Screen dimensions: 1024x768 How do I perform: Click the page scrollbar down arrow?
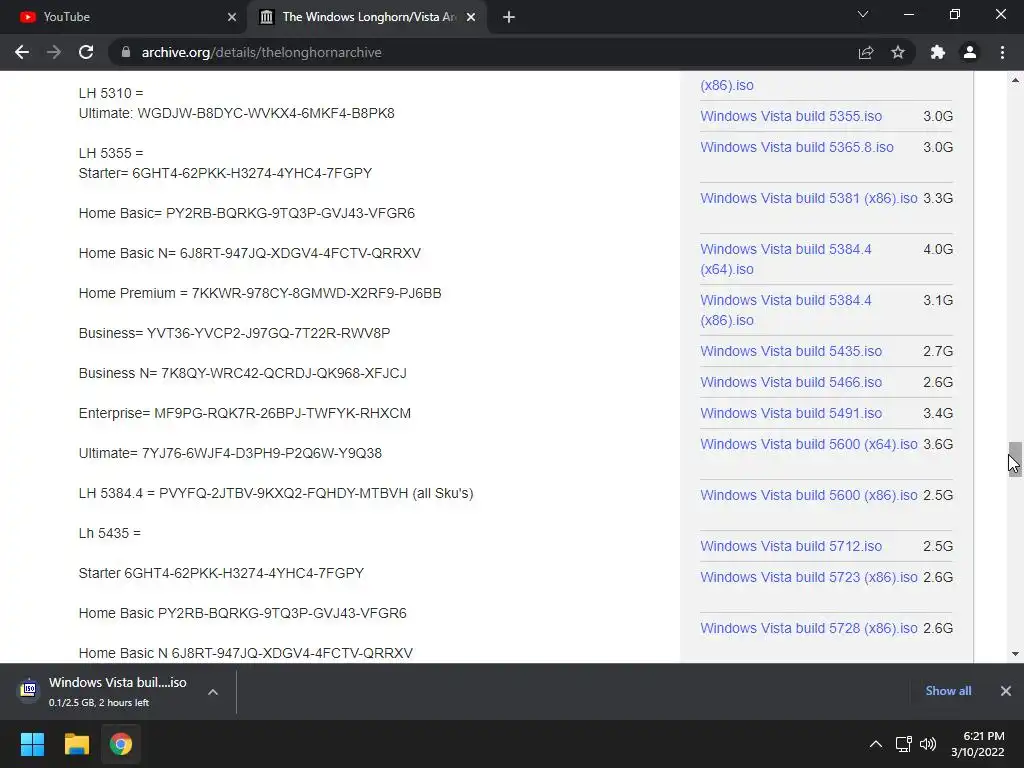pos(1015,654)
